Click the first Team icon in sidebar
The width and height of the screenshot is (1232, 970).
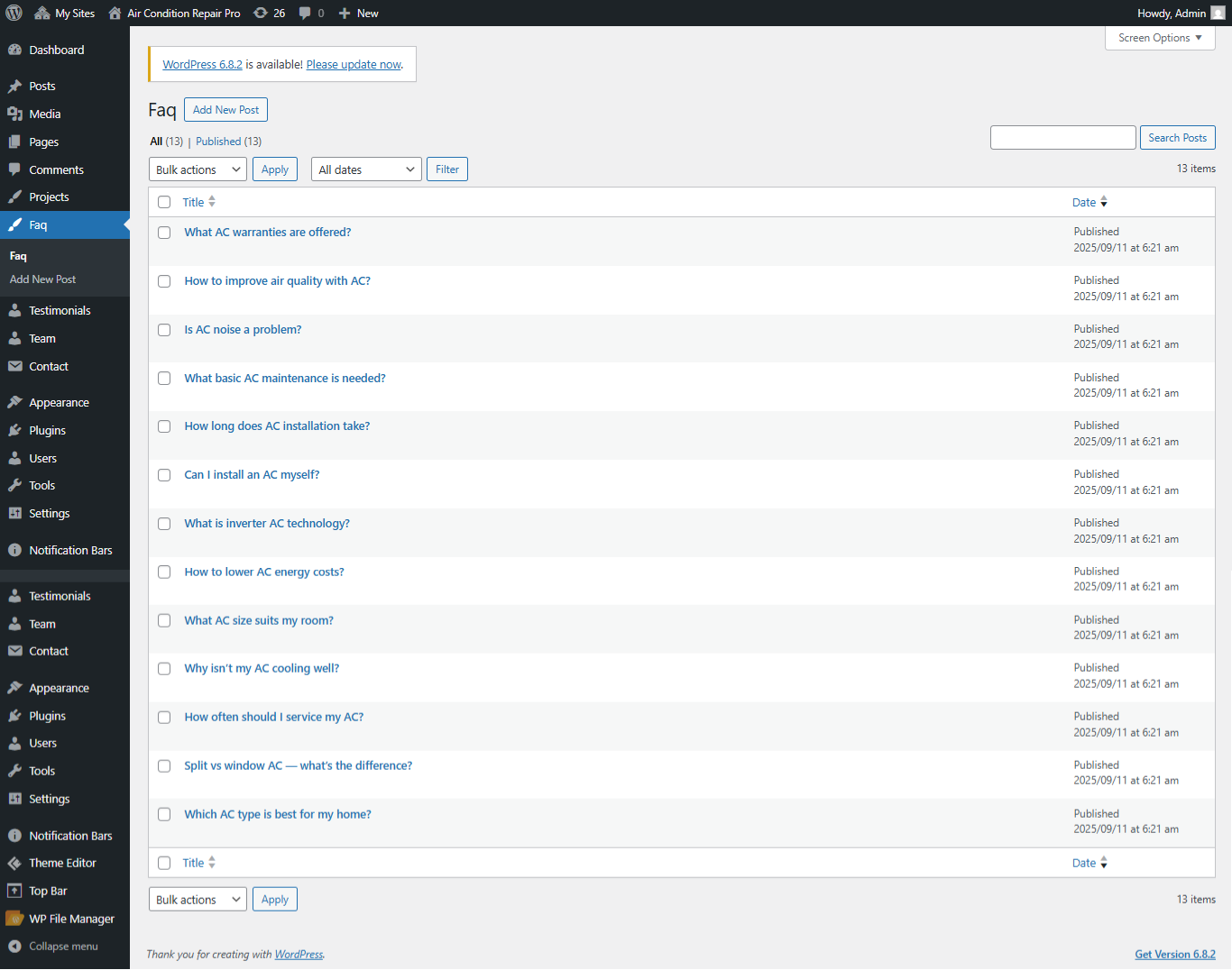(14, 339)
